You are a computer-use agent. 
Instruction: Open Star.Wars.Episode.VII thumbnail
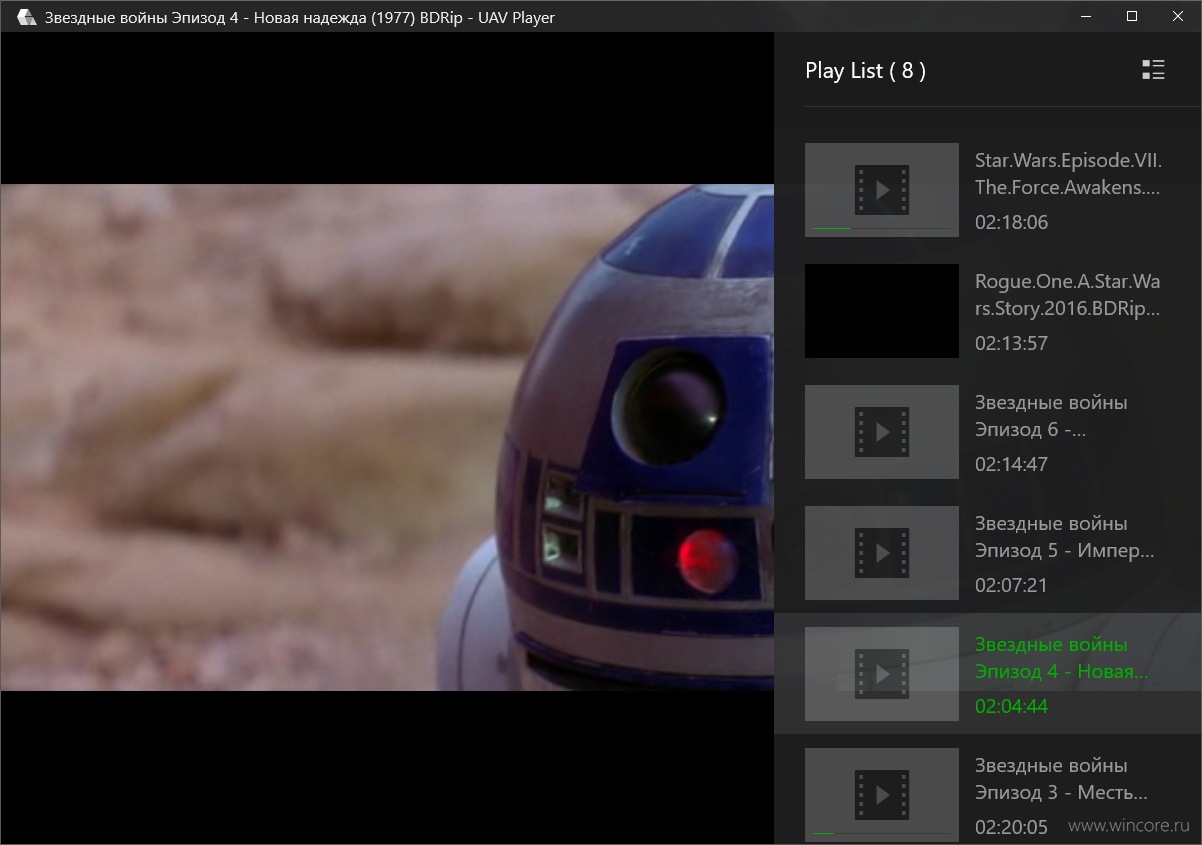(881, 190)
